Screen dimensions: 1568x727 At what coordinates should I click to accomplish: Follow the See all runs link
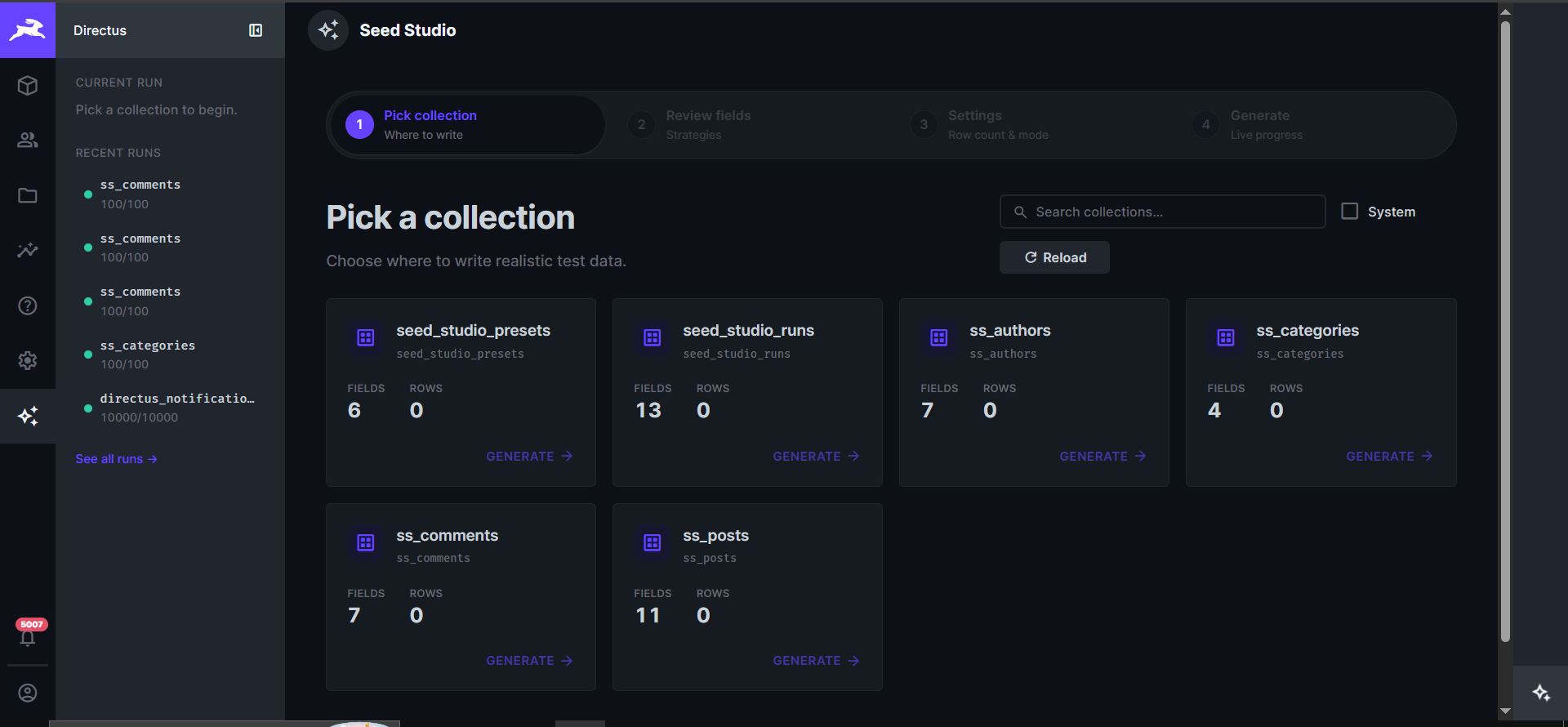pos(117,459)
